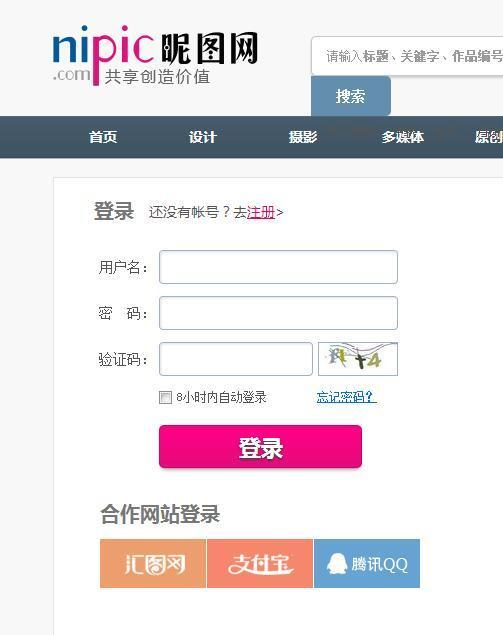Log in with the 汇图网 partner button
Screen dimensions: 503x635
(x=153, y=563)
